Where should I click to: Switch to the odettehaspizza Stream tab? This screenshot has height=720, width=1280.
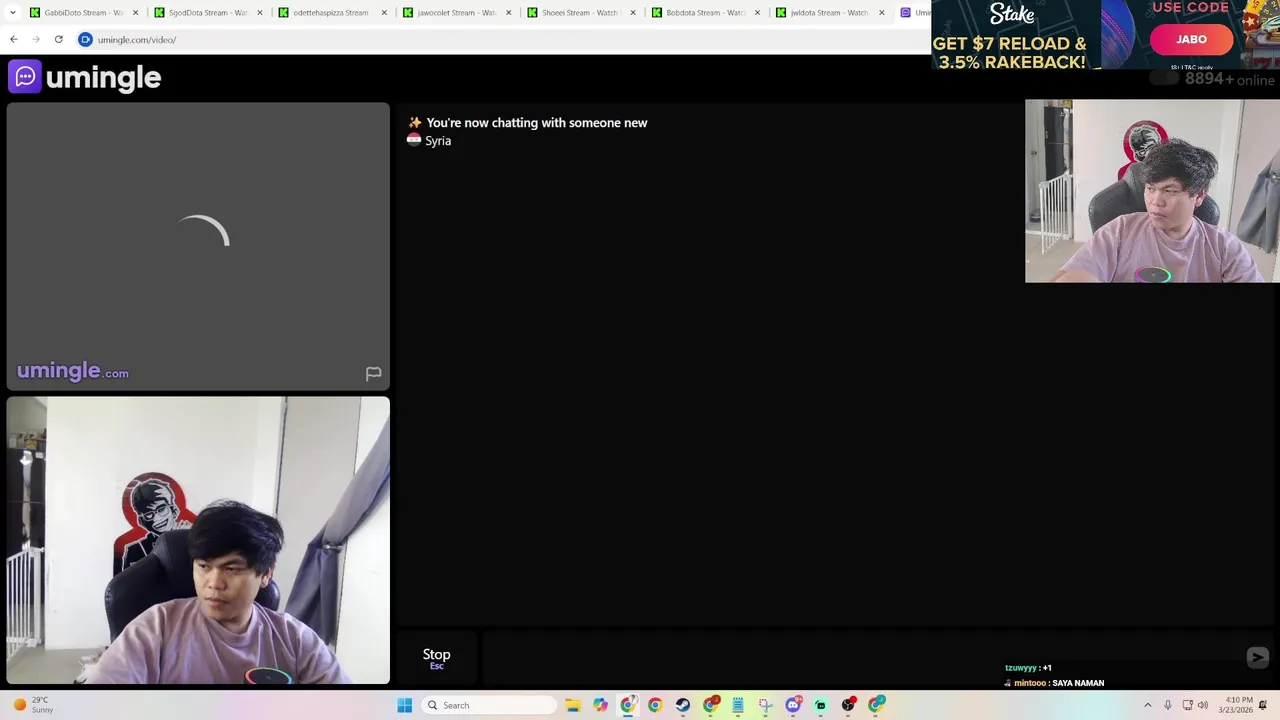click(333, 13)
